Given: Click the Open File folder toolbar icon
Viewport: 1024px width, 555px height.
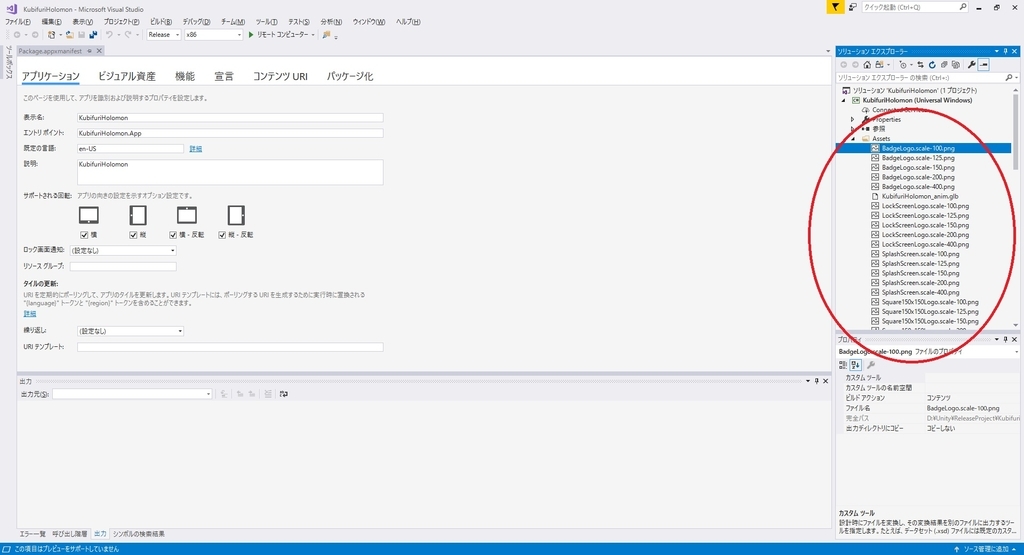Looking at the screenshot, I should tap(69, 35).
